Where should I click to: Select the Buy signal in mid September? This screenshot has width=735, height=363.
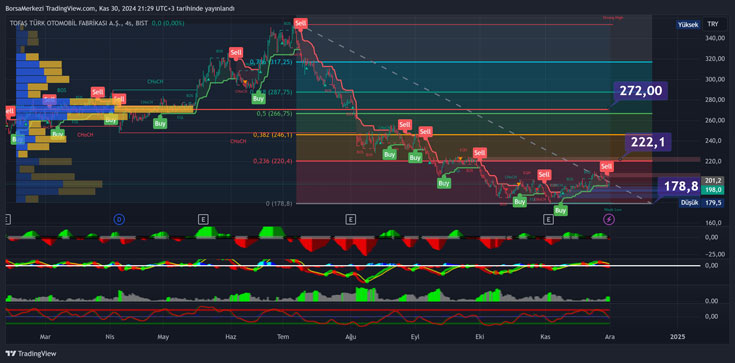(443, 183)
